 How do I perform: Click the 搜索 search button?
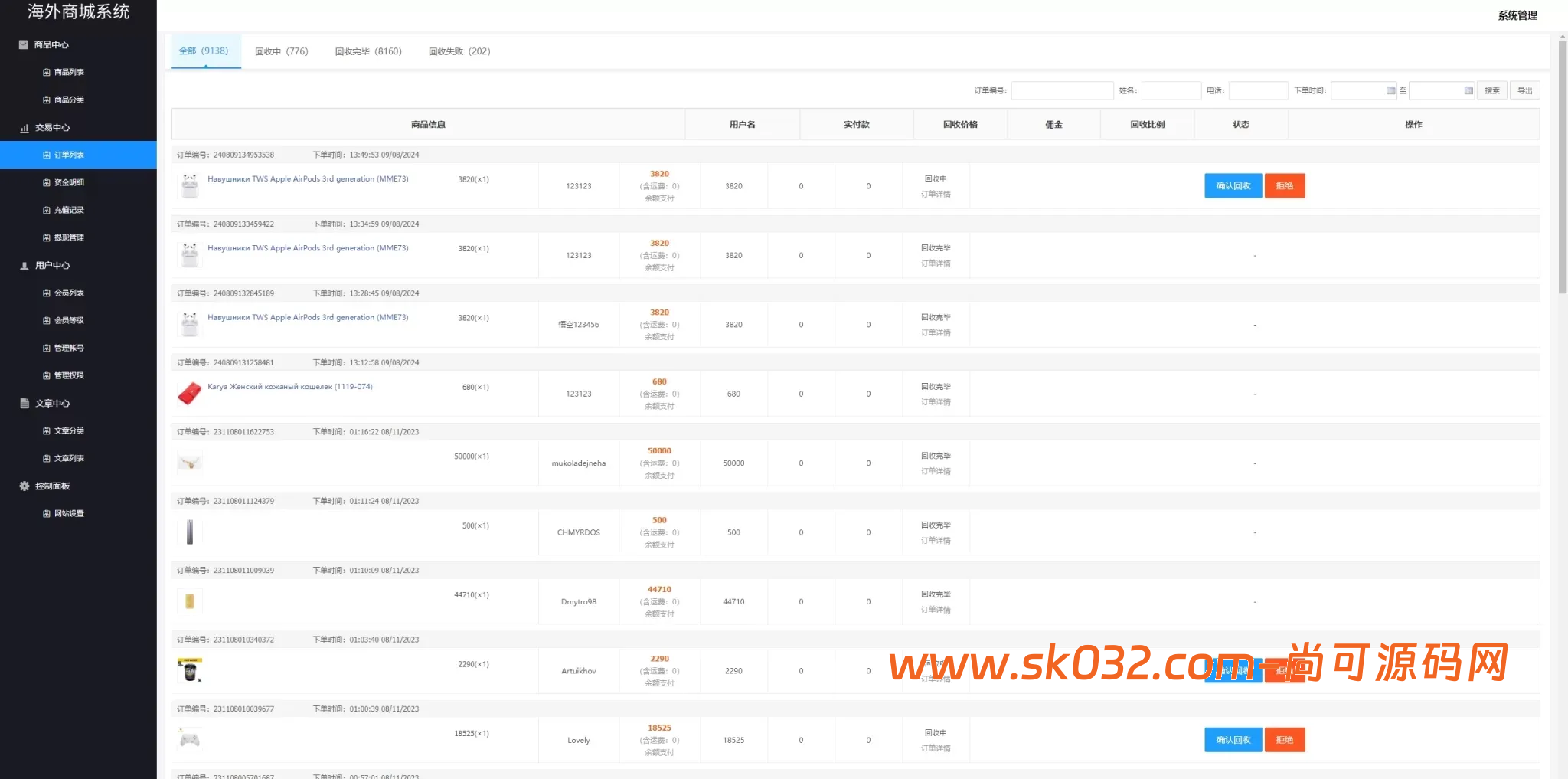pyautogui.click(x=1491, y=90)
